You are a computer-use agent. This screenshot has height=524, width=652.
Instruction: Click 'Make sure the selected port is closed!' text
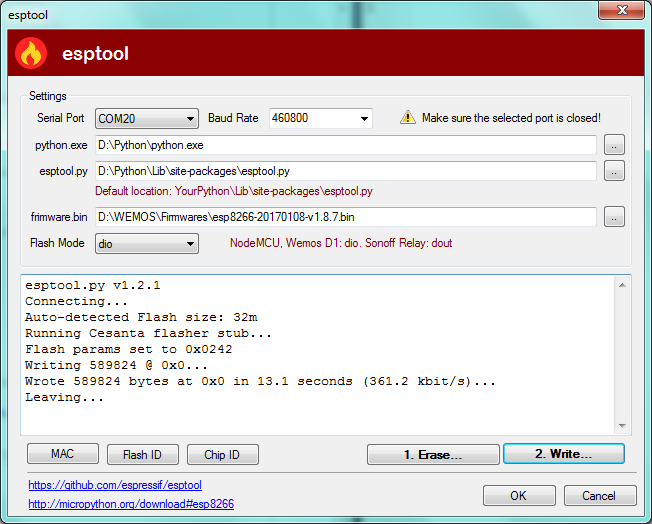(511, 118)
